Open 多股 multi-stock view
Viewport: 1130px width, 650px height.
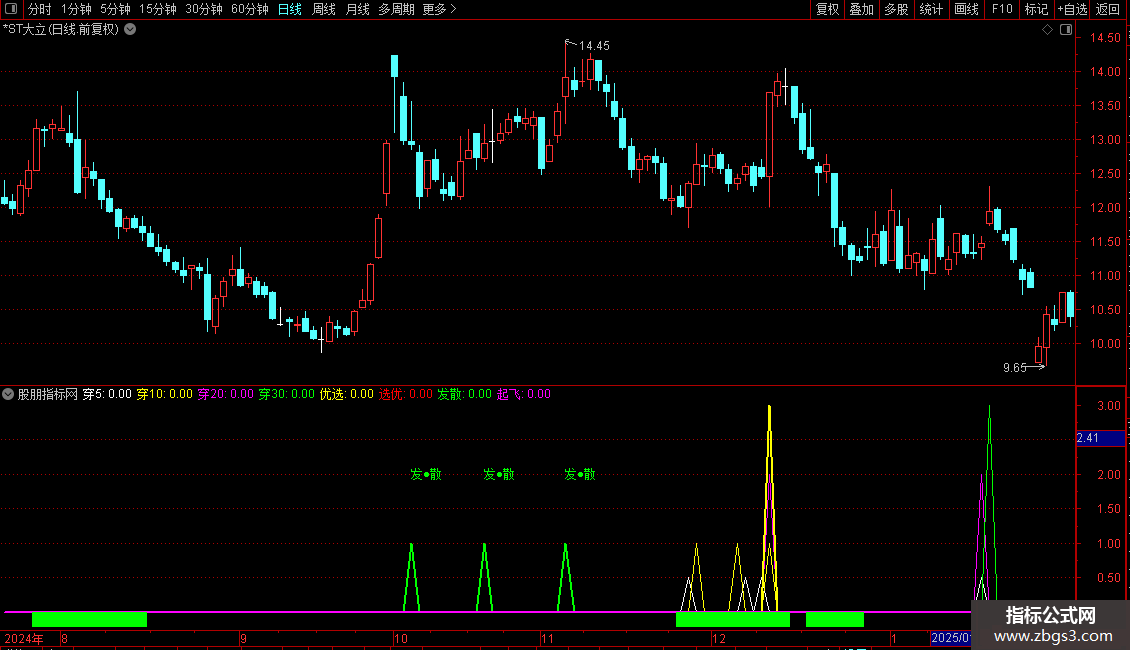897,9
